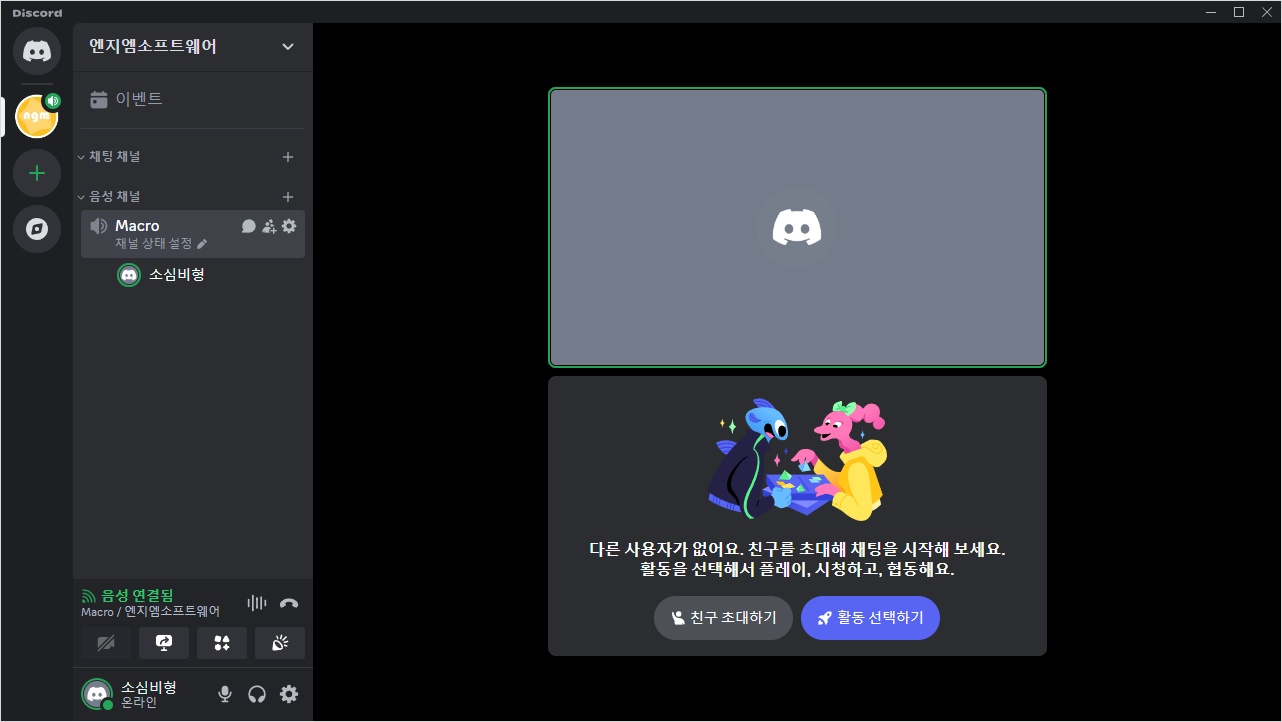Deafen with the headphones icon
The image size is (1282, 722).
(x=257, y=694)
